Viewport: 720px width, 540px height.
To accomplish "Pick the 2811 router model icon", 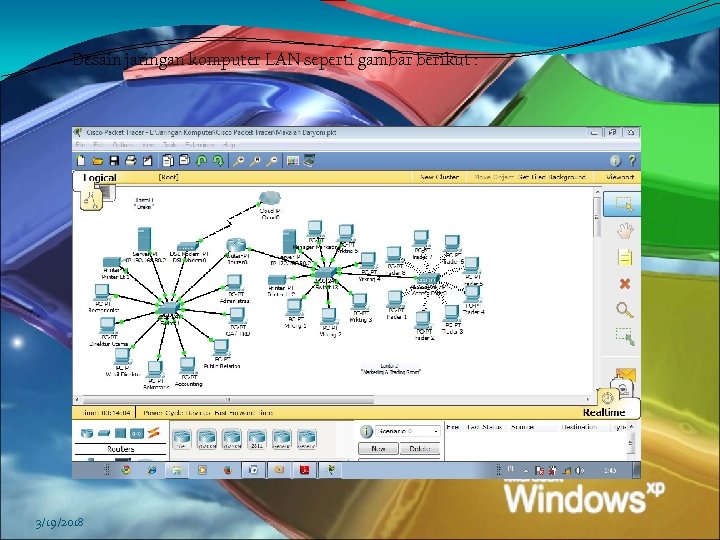I will click(x=256, y=439).
